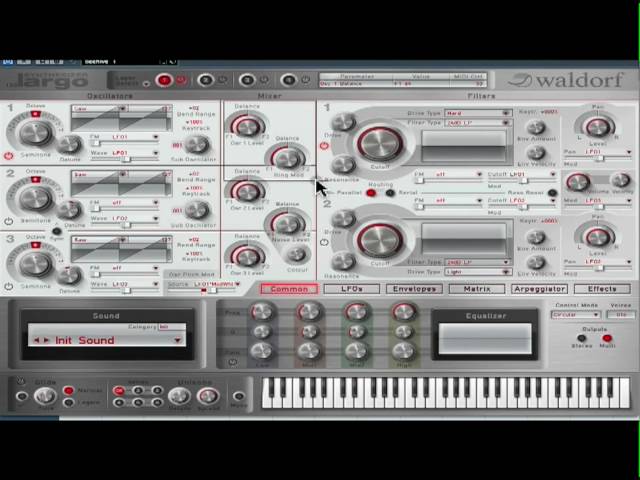Click Filter 1 Env Amount knob
640x480 pixels.
click(536, 127)
